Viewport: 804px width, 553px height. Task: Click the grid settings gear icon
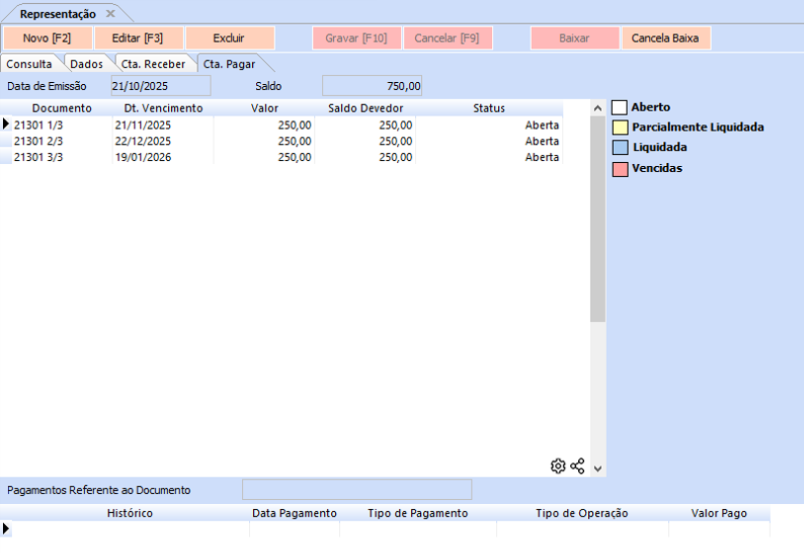tap(558, 466)
